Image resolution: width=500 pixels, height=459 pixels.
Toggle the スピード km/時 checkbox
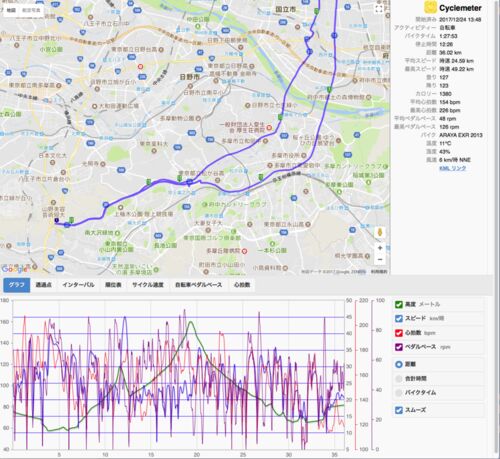399,318
